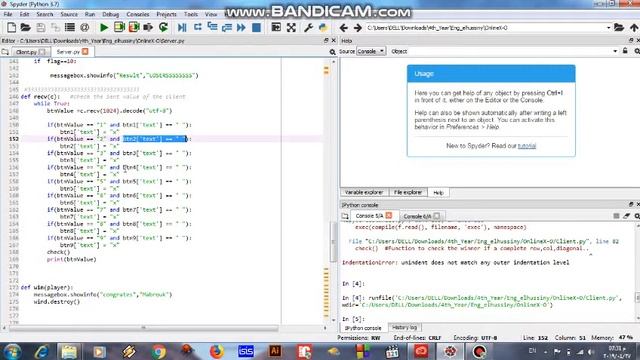This screenshot has height=360, width=640.
Task: Interrupt kernel with the console stop square
Action: pyautogui.click(x=616, y=216)
